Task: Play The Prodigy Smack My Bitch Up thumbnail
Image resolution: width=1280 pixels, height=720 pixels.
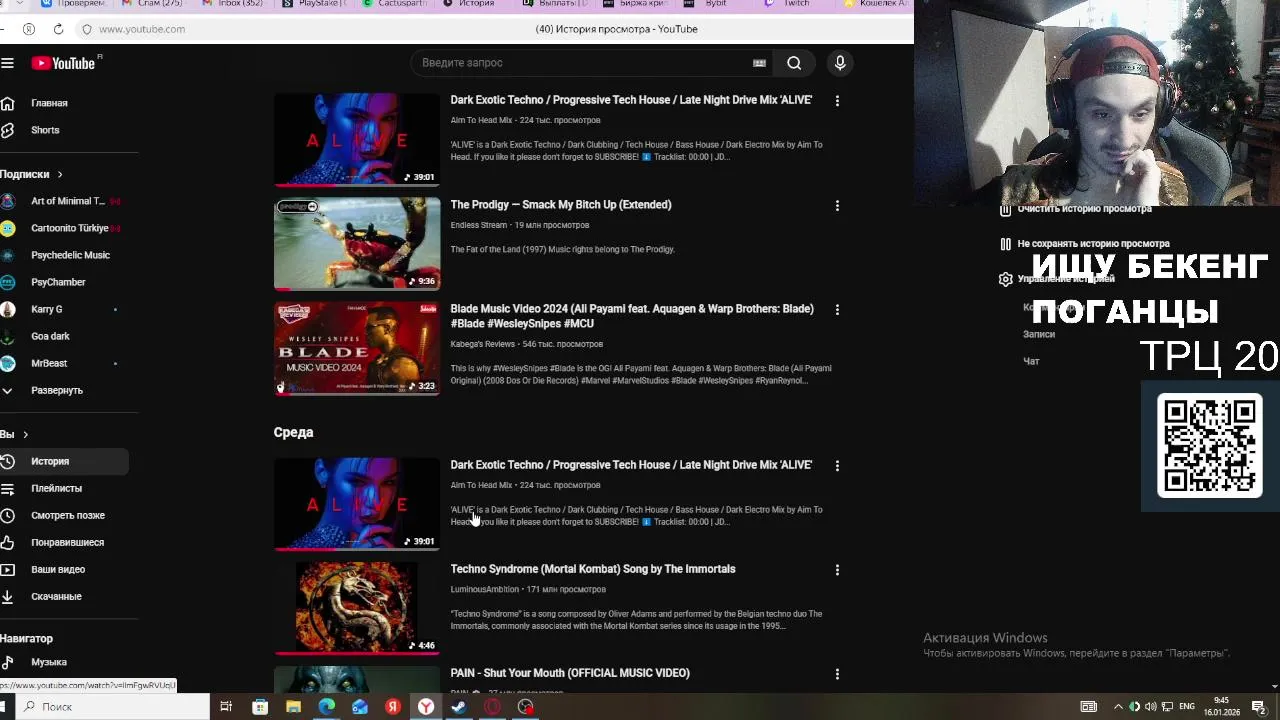Action: click(x=357, y=244)
